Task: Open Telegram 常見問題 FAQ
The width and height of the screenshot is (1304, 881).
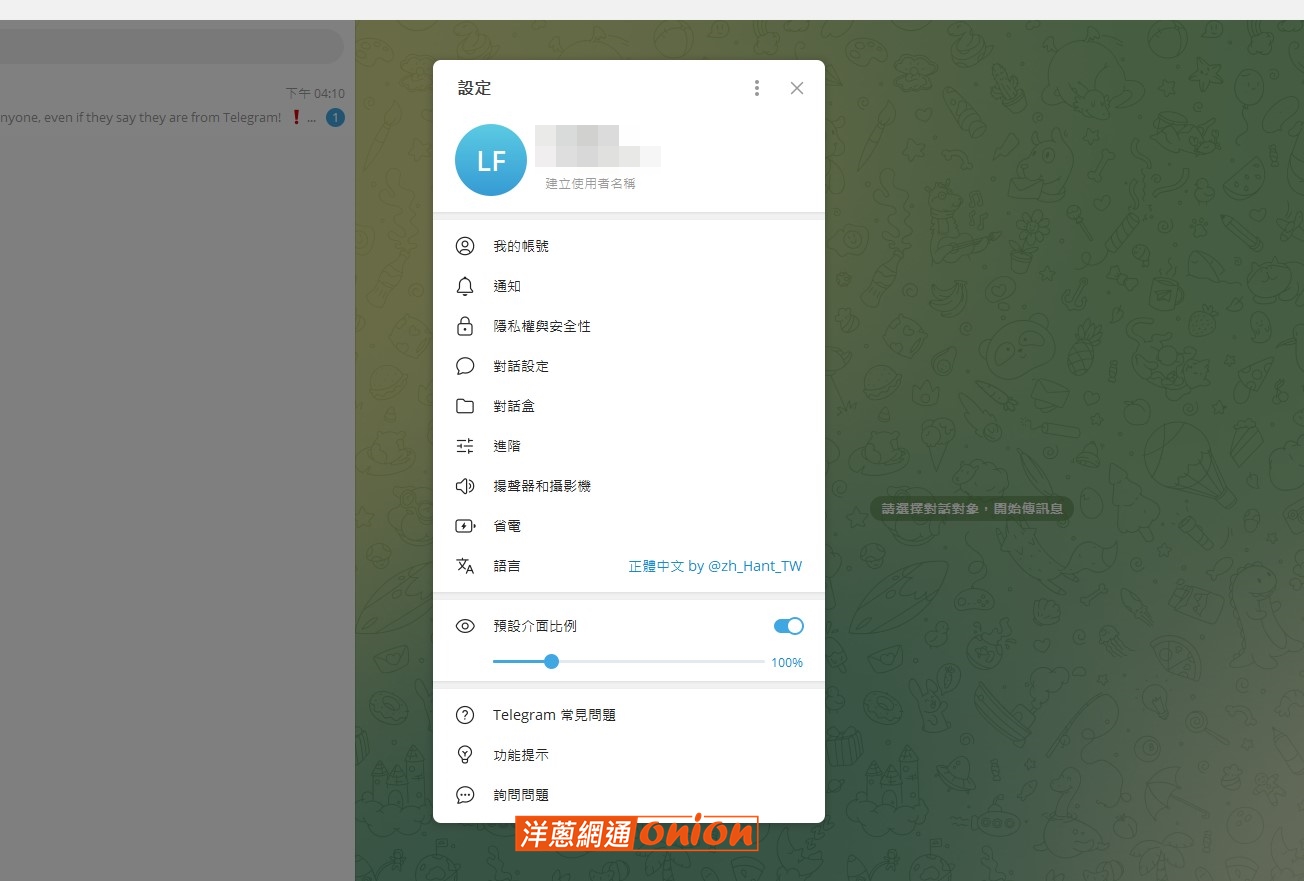Action: pyautogui.click(x=629, y=715)
